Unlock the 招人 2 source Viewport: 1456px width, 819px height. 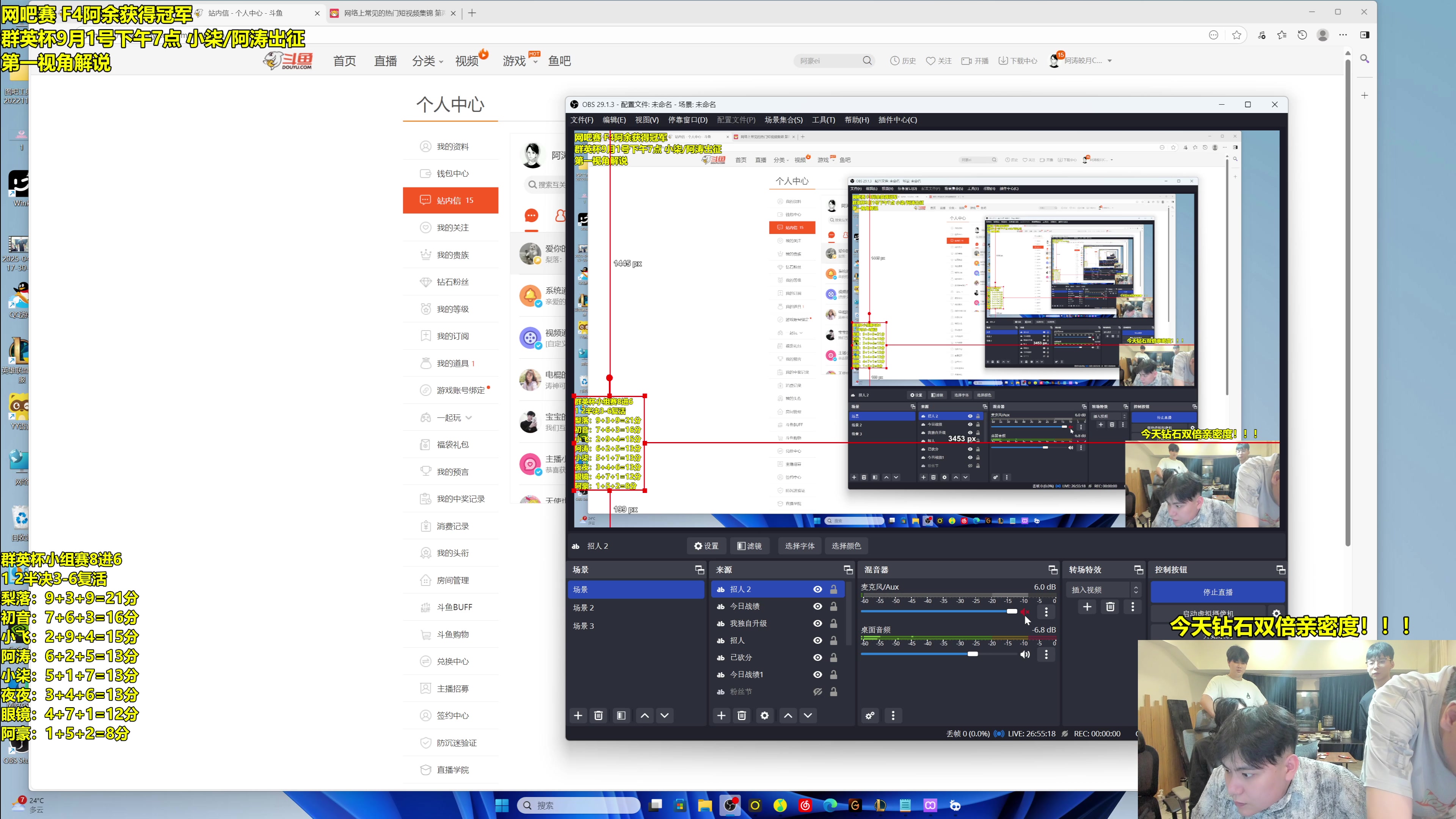[834, 589]
